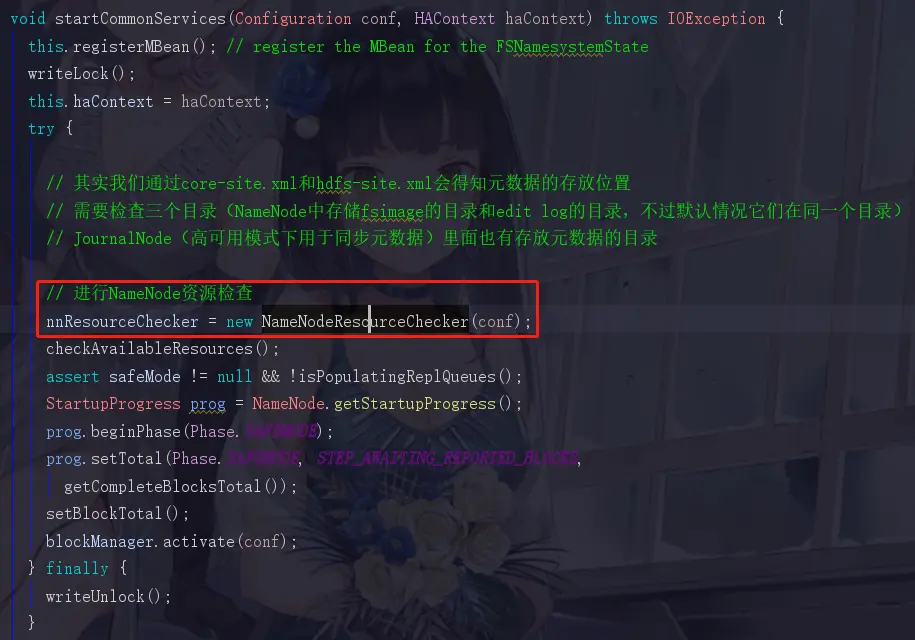Click the IOException type in throws clause
The width and height of the screenshot is (915, 640).
tap(716, 19)
